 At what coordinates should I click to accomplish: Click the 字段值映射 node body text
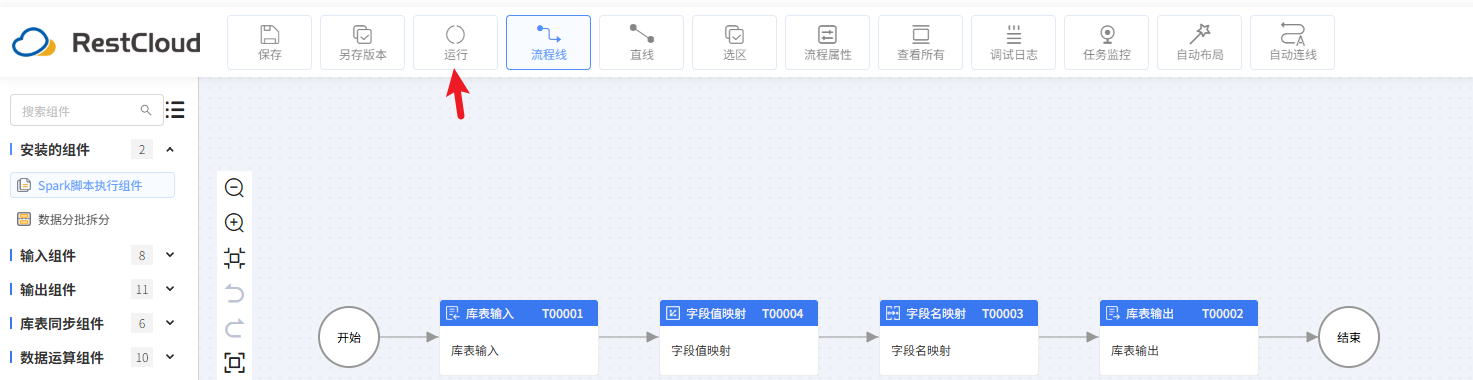click(x=701, y=351)
